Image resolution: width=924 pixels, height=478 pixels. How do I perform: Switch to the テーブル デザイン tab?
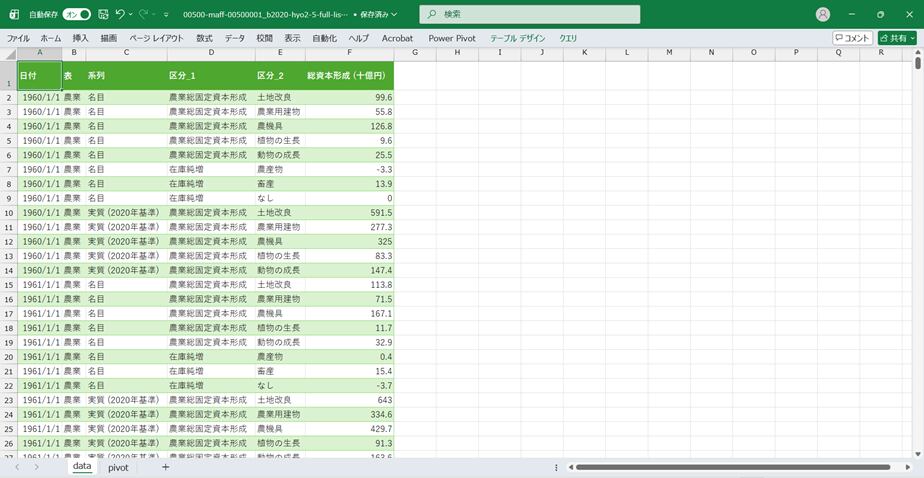(517, 38)
